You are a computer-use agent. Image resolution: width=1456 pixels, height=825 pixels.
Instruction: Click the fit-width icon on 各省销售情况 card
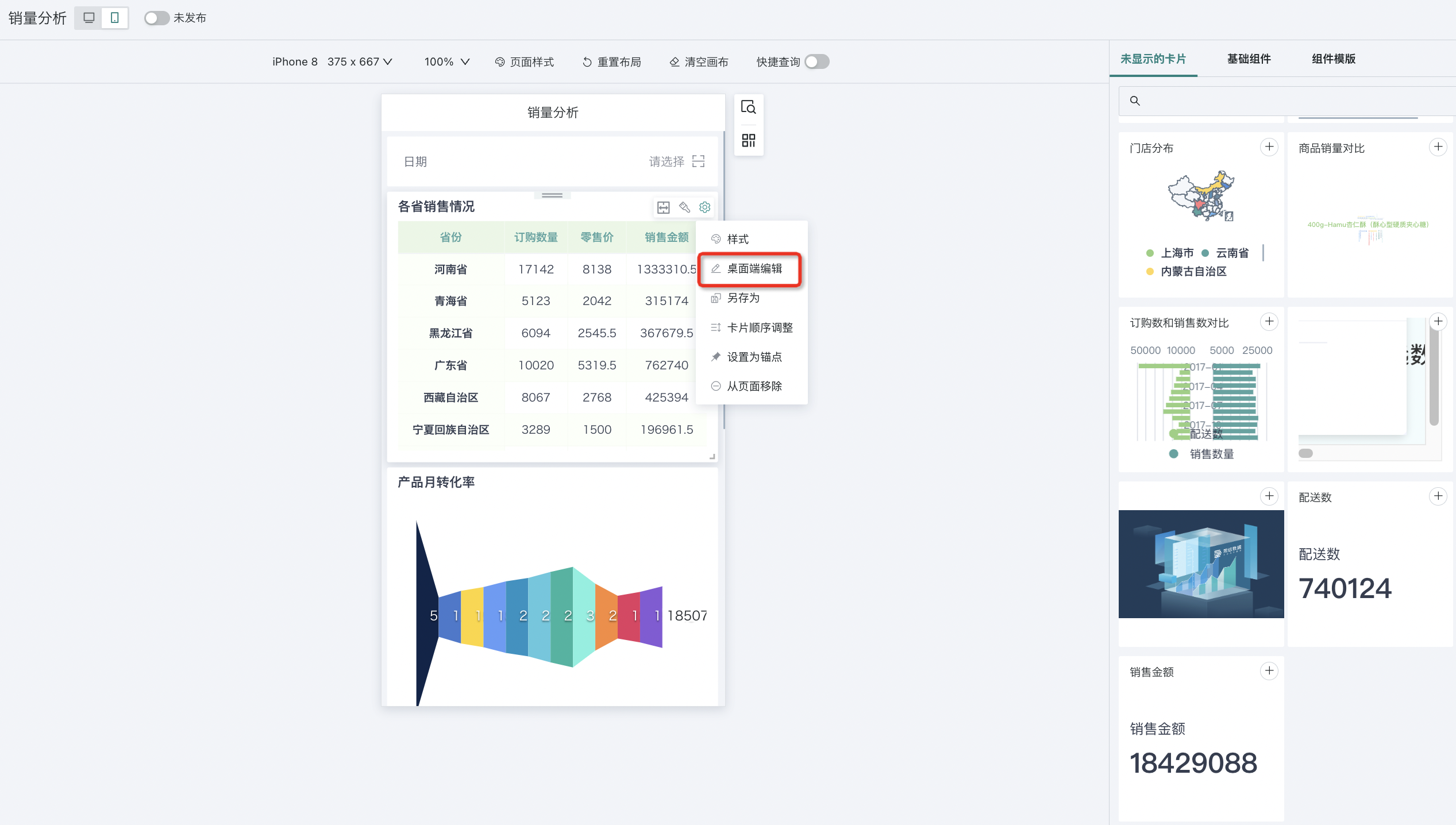pyautogui.click(x=664, y=207)
